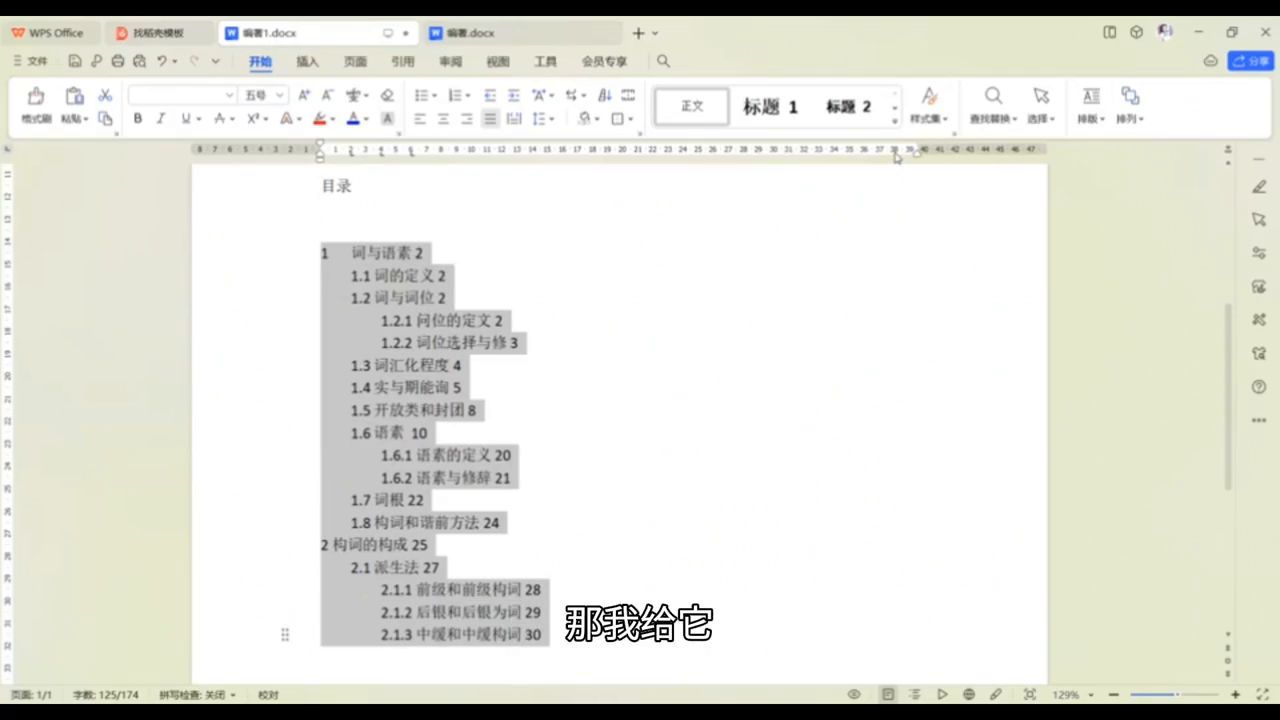Click the new tab plus button
The width and height of the screenshot is (1280, 720).
(638, 33)
